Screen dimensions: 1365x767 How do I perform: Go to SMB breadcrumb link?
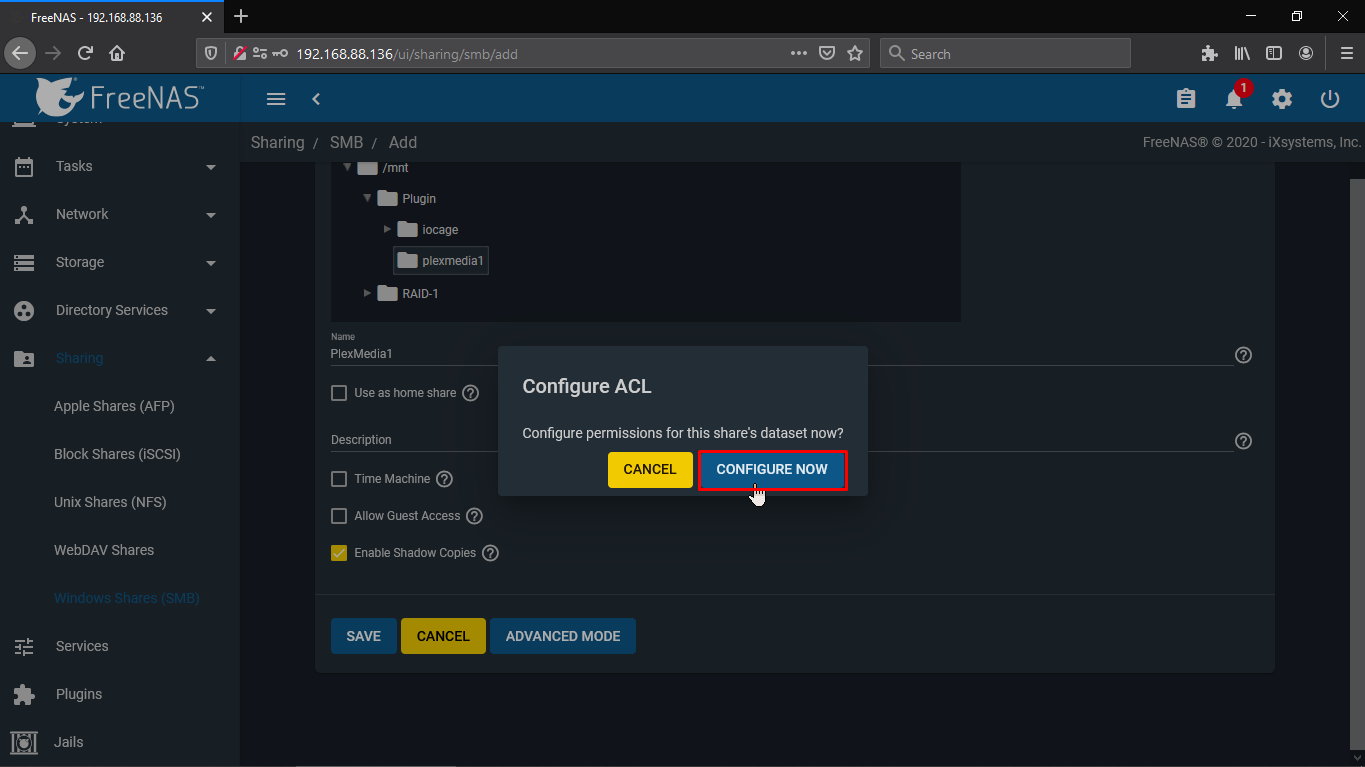(346, 142)
